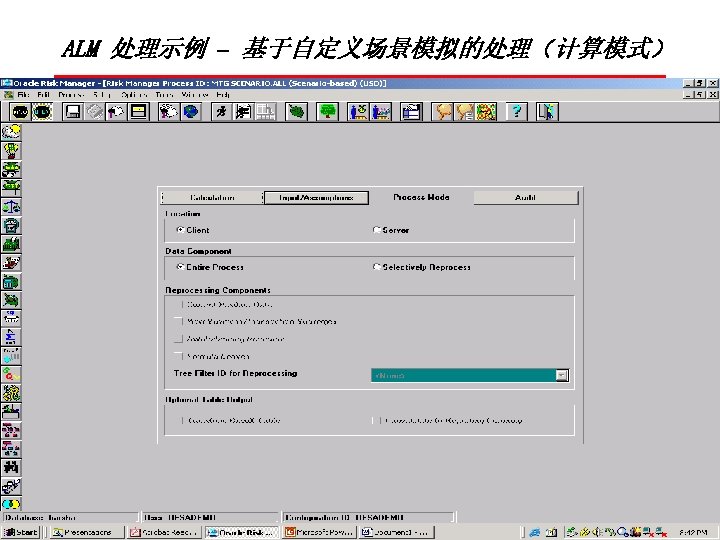The height and width of the screenshot is (540, 720).
Task: Open the Window menu
Action: (195, 95)
